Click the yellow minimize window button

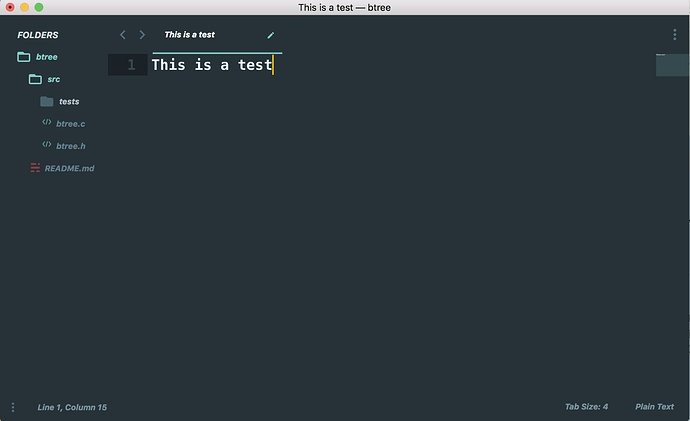click(25, 7)
